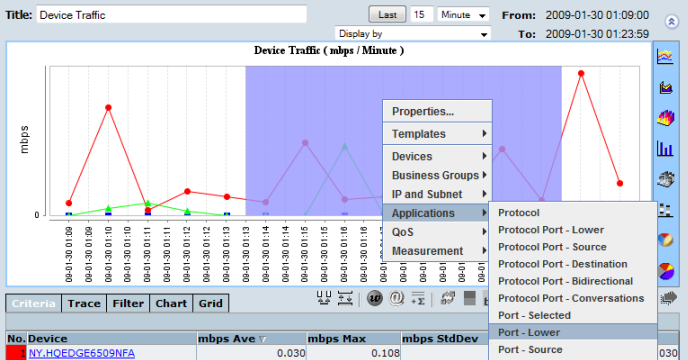Collapse the header with double-chevron icon
Screen dimensions: 688x360
[671, 21]
